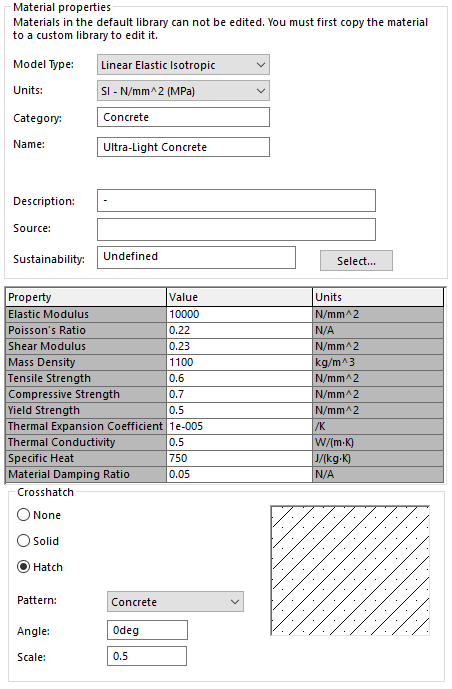Click the Elastic Modulus value cell
This screenshot has height=689, width=452.
[x=239, y=314]
